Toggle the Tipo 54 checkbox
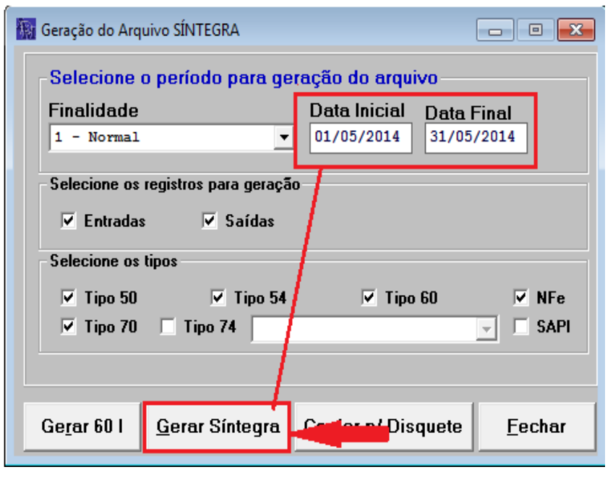 218,298
